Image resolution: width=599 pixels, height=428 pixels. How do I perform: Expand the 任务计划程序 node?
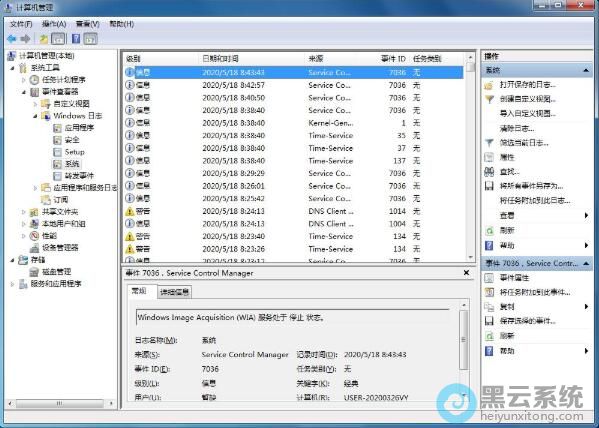point(24,80)
